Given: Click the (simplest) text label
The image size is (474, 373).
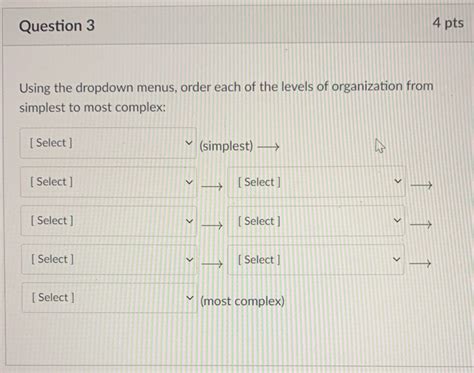Looking at the screenshot, I should coord(226,146).
